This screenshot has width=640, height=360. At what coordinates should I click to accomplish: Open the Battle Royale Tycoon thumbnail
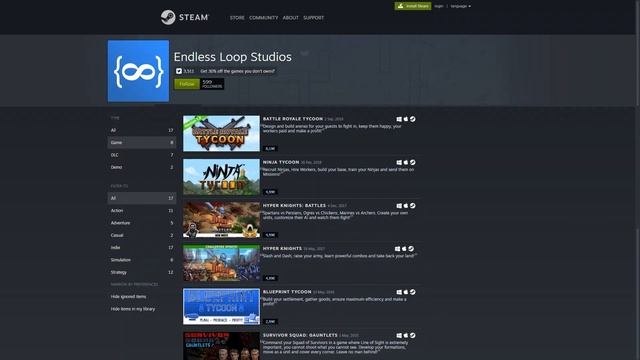(x=221, y=133)
